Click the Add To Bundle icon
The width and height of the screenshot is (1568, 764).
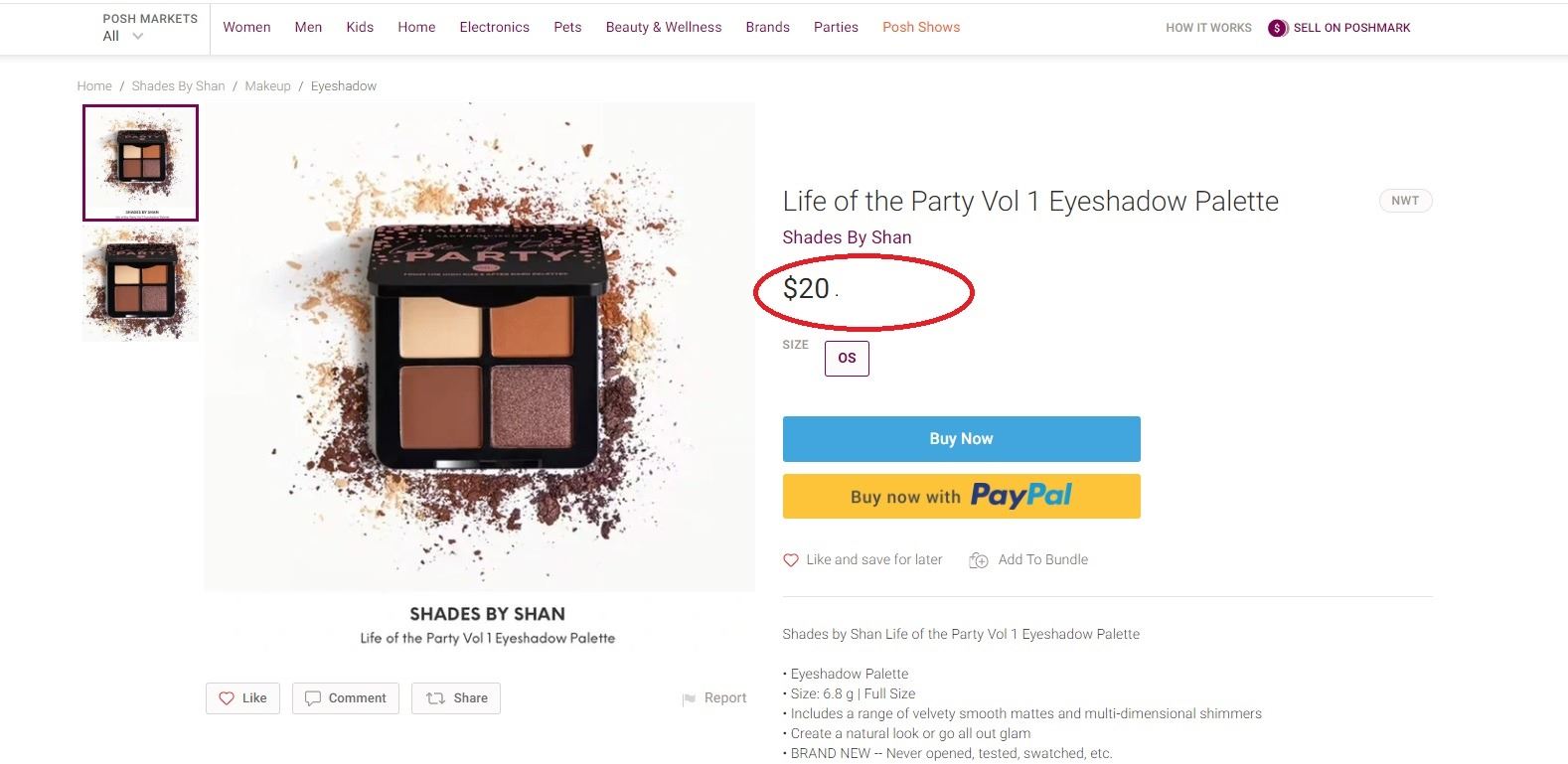coord(979,560)
